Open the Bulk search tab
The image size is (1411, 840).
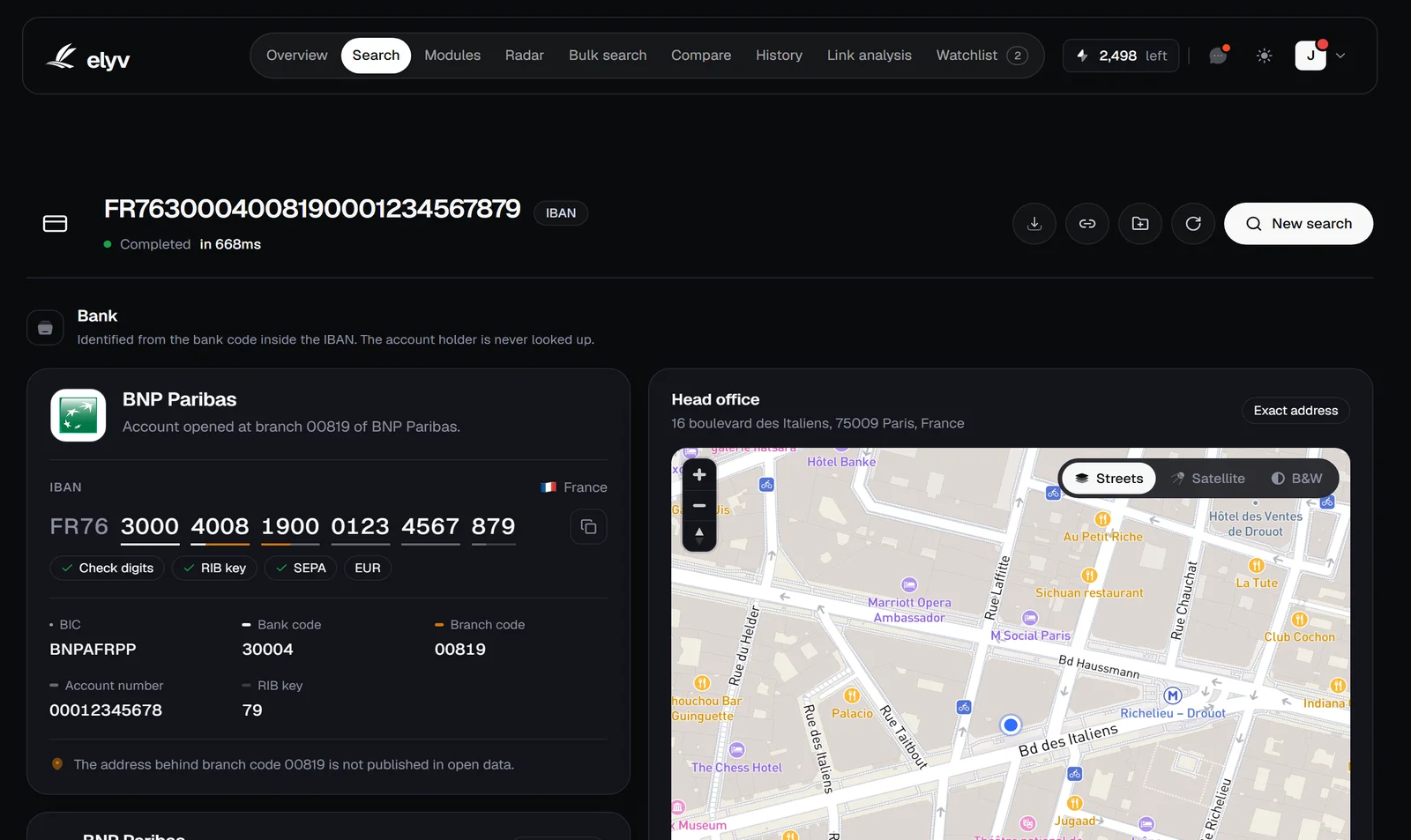(608, 56)
